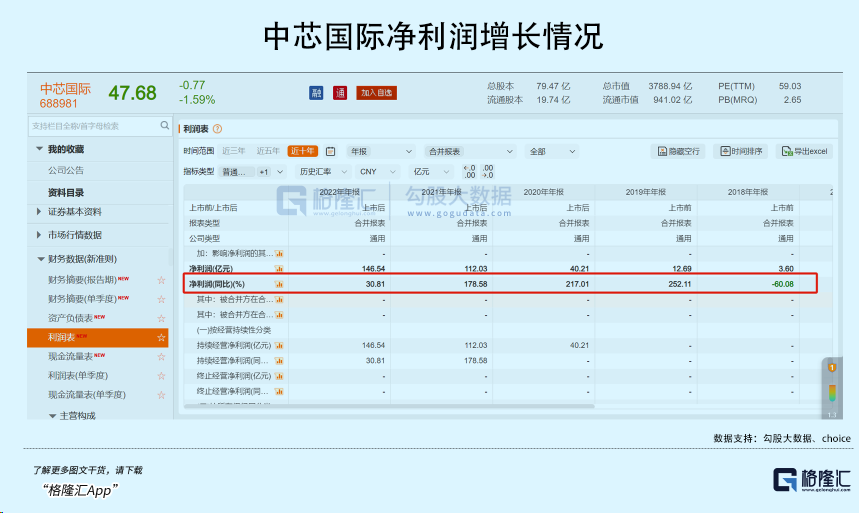Click the red 通 stock connect badge

point(340,93)
